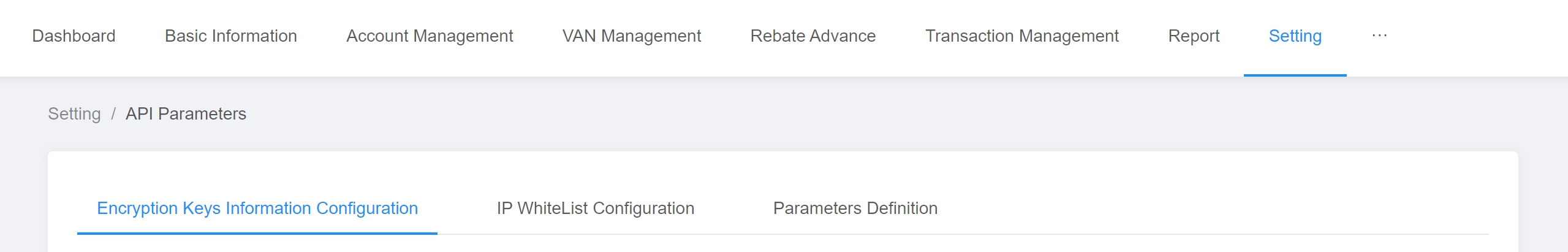Viewport: 1568px width, 252px height.
Task: Click the Report menu item
Action: 1193,36
